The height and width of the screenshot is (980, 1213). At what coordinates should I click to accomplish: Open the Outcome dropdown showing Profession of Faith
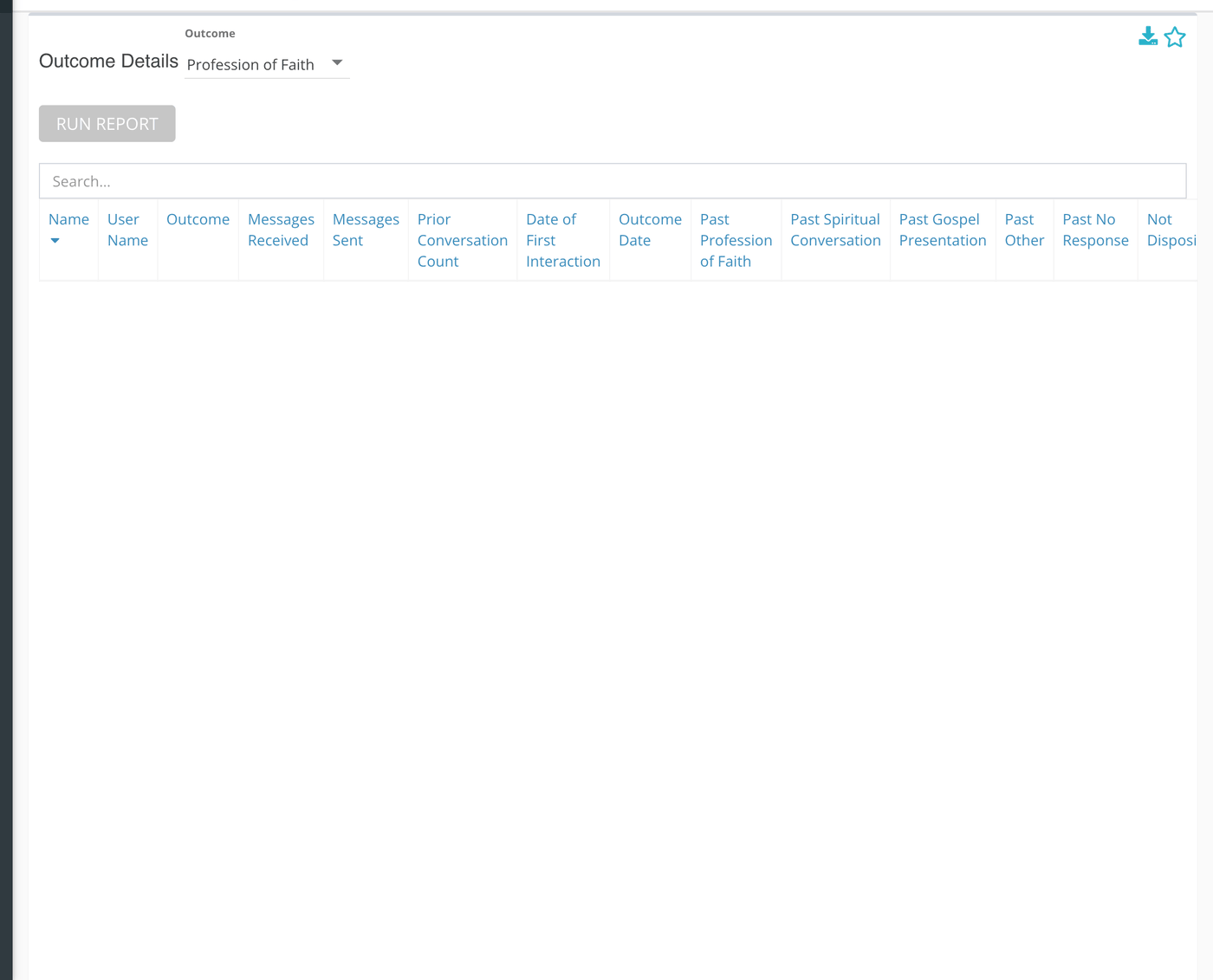click(x=267, y=64)
